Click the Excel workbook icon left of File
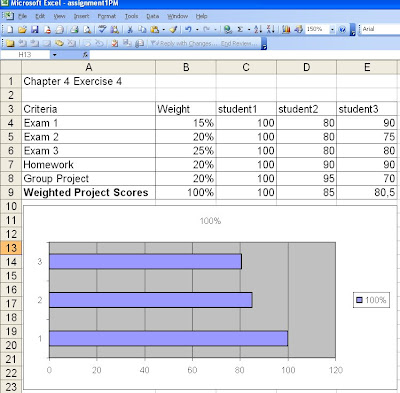The width and height of the screenshot is (400, 393). 9,16
